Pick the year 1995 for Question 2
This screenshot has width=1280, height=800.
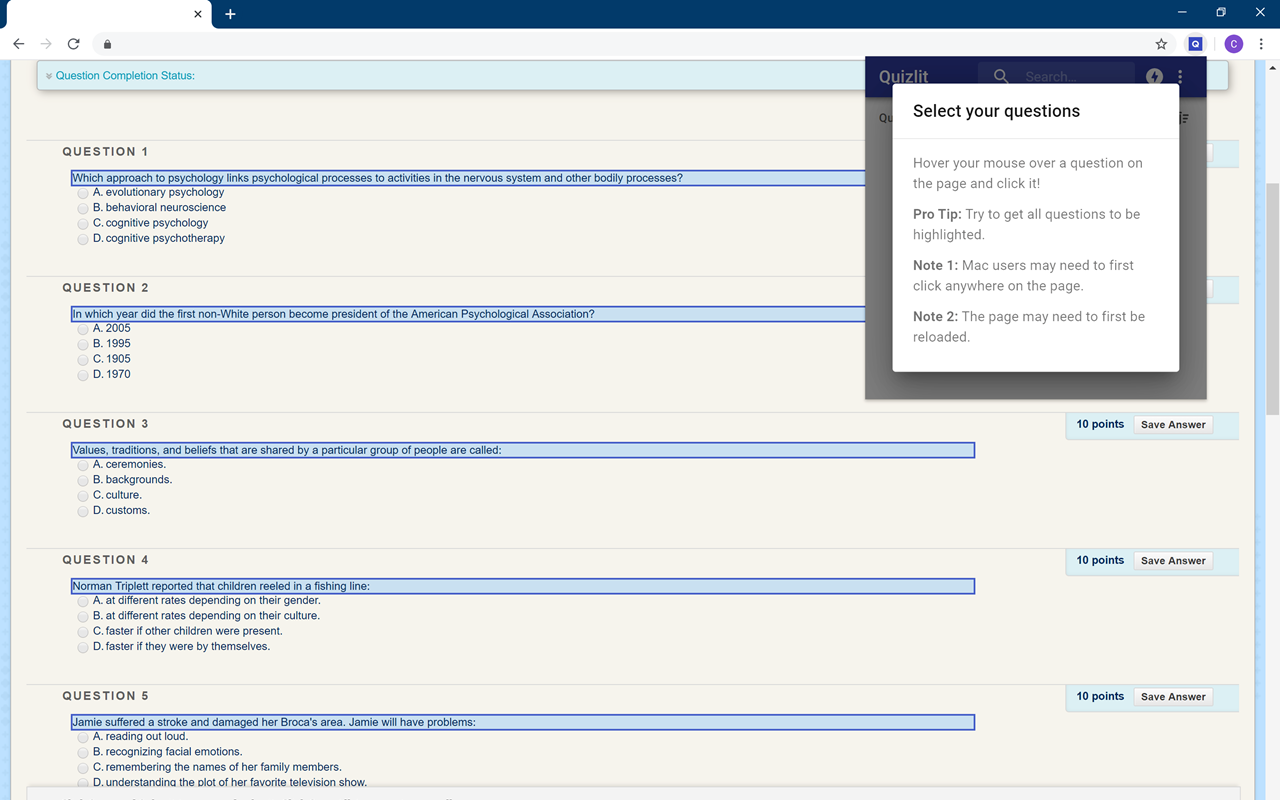click(83, 344)
